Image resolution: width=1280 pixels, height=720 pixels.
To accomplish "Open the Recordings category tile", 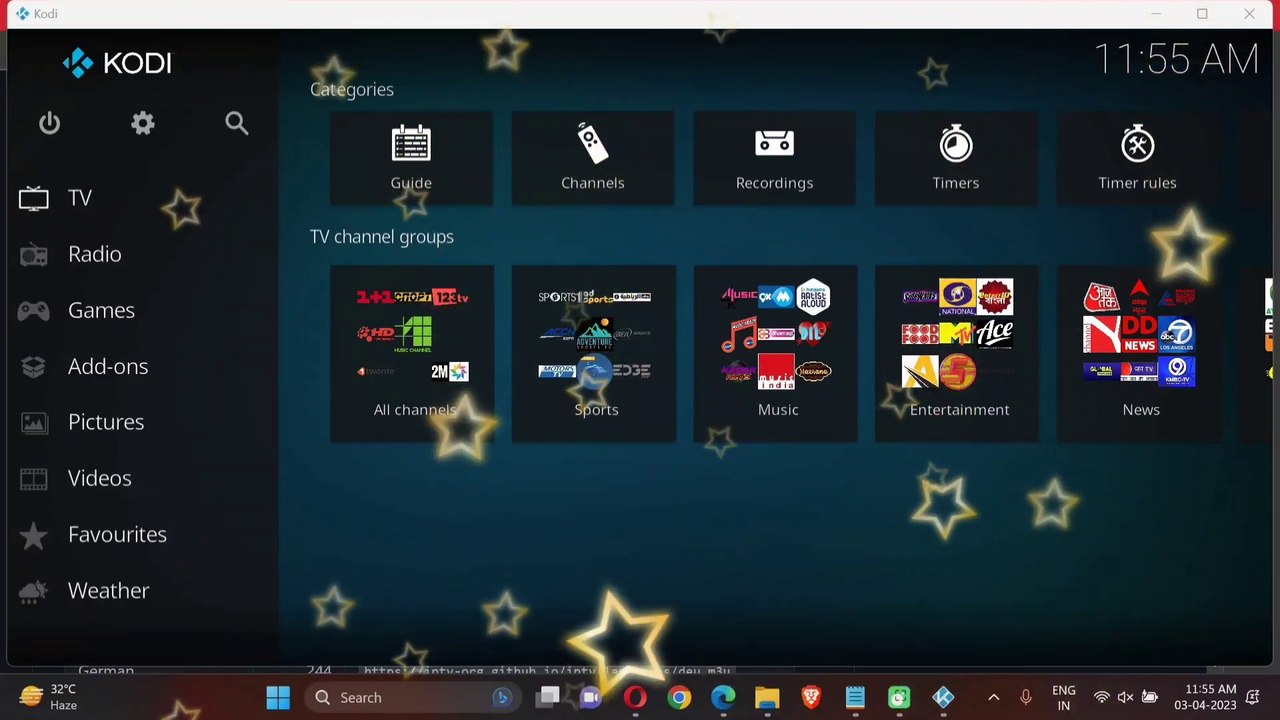I will pyautogui.click(x=774, y=158).
